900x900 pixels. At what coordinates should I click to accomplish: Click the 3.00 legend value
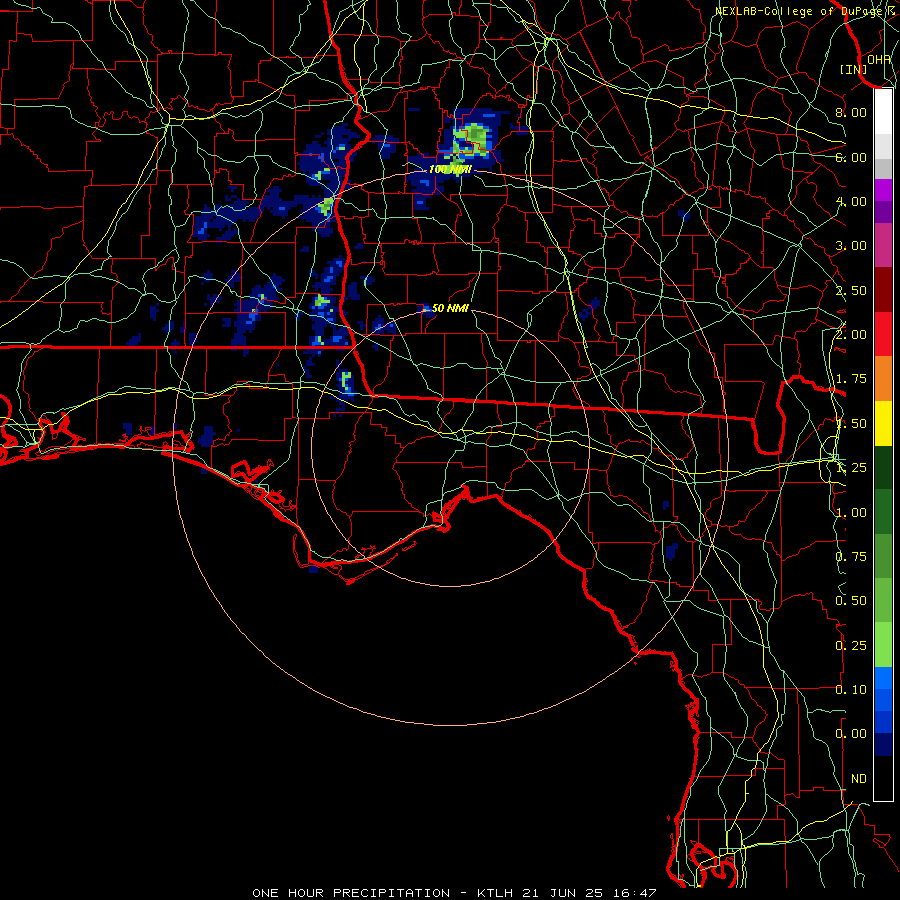tap(851, 246)
